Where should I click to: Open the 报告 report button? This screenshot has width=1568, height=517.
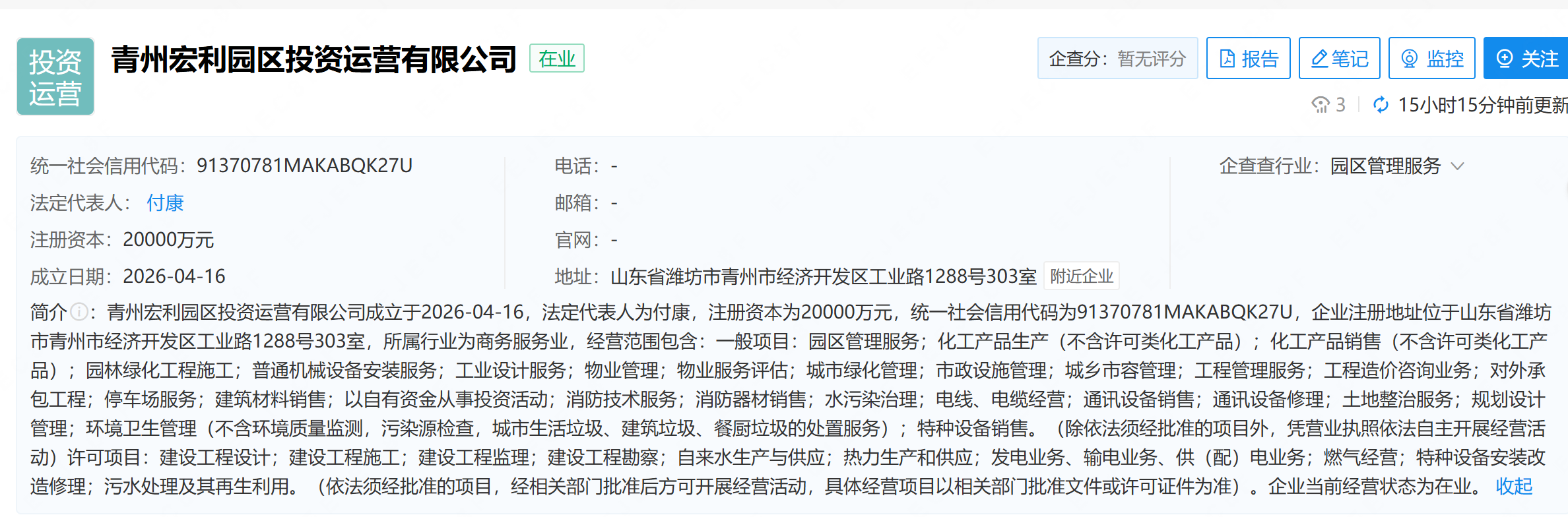1248,59
